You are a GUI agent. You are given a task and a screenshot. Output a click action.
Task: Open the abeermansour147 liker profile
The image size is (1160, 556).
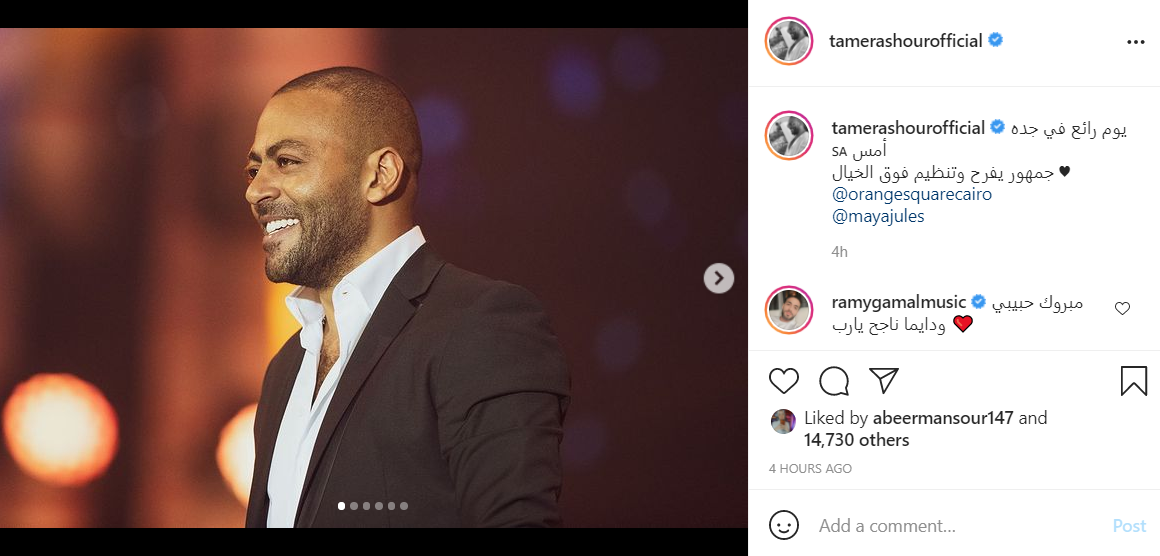pos(943,418)
